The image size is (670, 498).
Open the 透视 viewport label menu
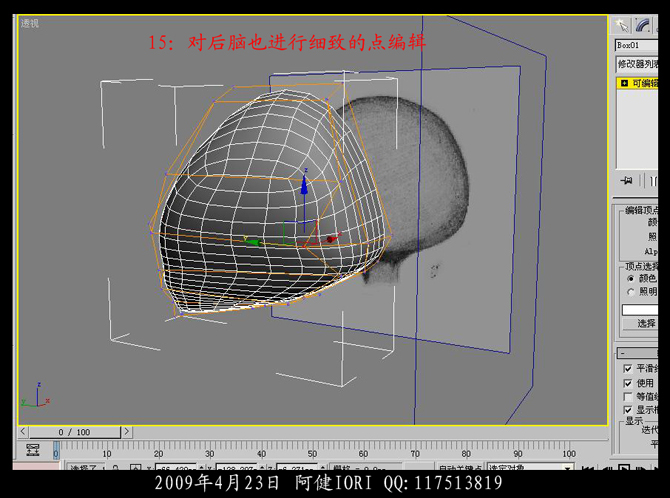(x=30, y=22)
